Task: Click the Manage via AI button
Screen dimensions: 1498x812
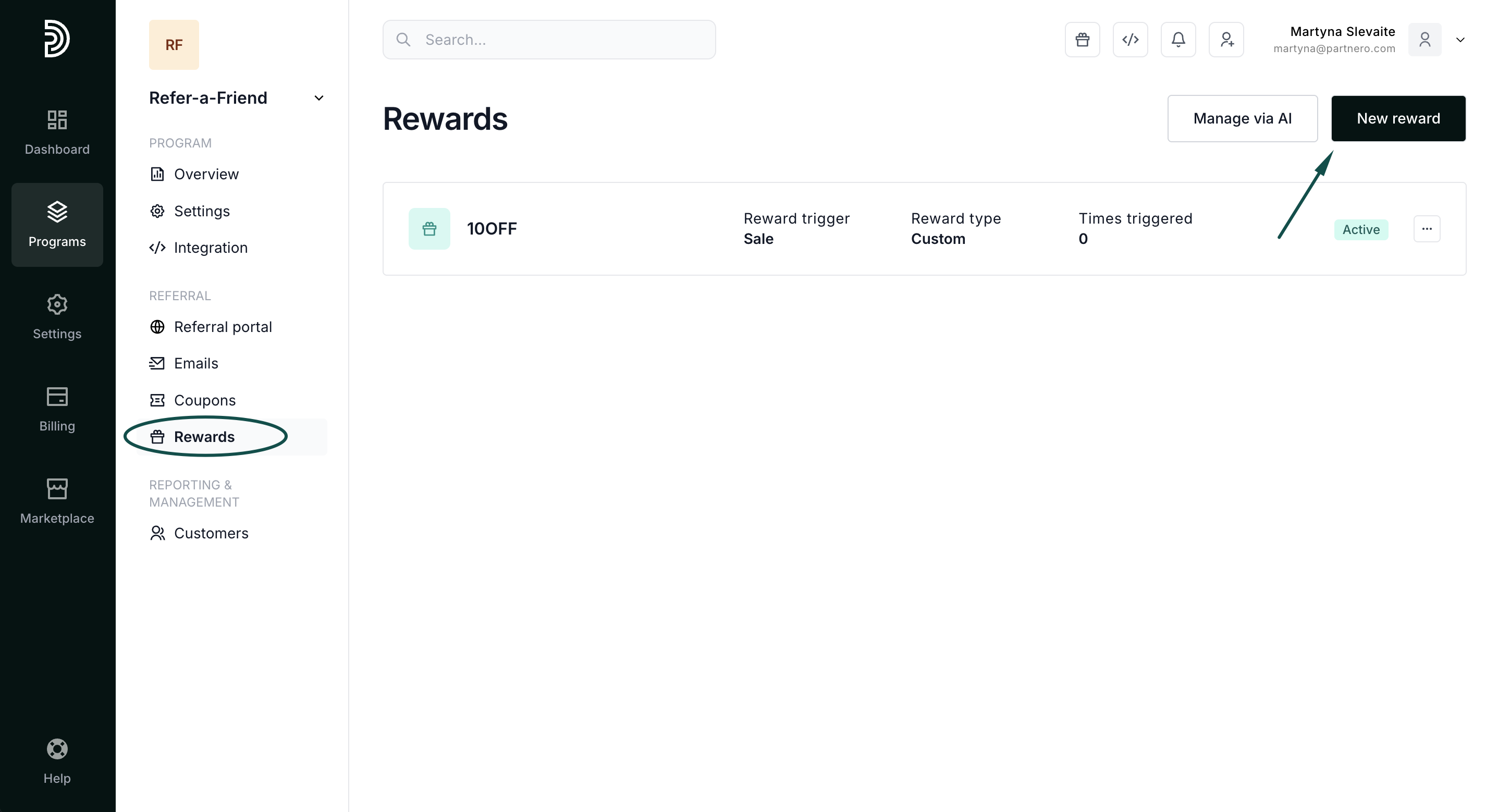Action: pos(1242,118)
